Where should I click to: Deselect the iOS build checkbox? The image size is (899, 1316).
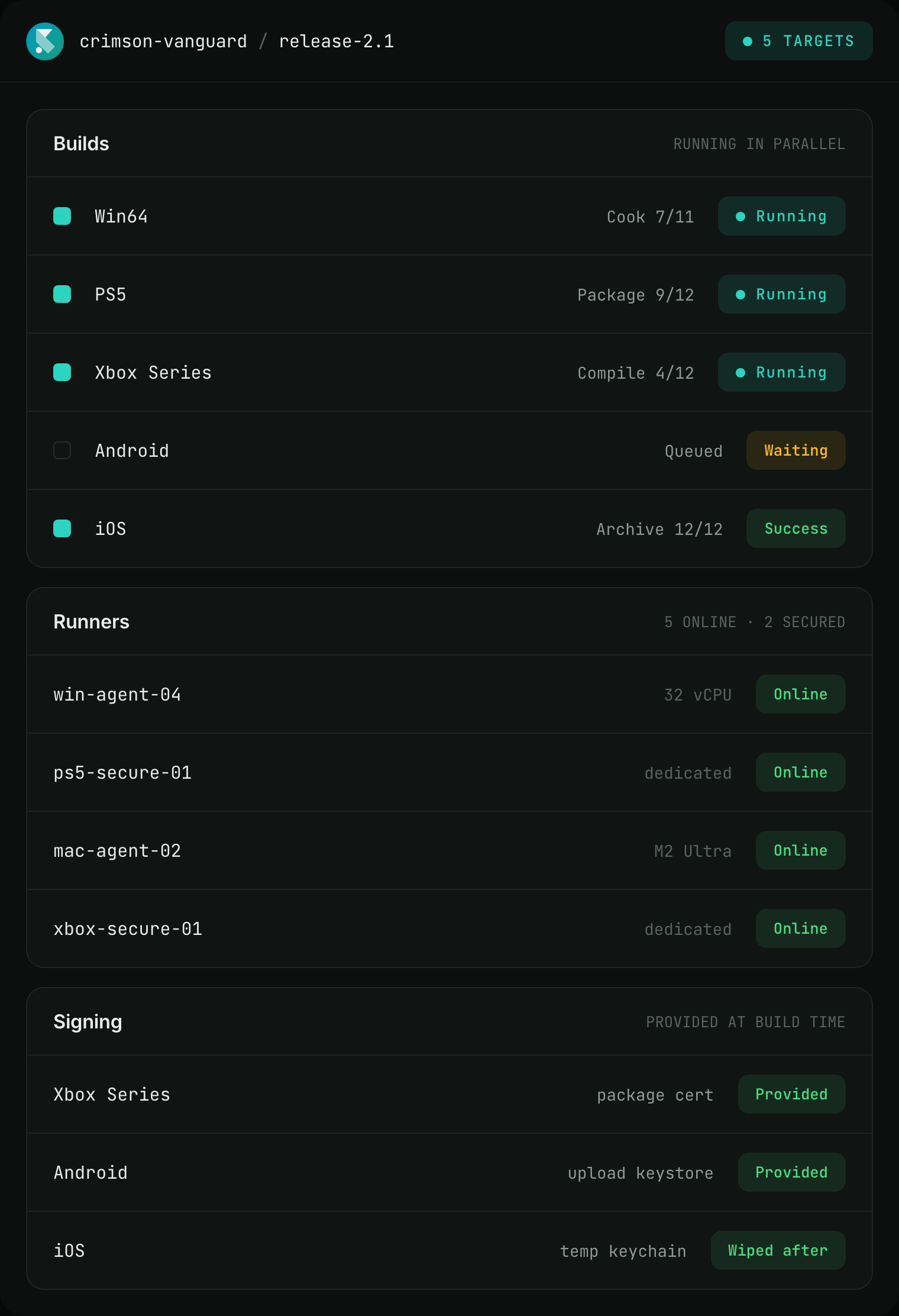click(62, 528)
